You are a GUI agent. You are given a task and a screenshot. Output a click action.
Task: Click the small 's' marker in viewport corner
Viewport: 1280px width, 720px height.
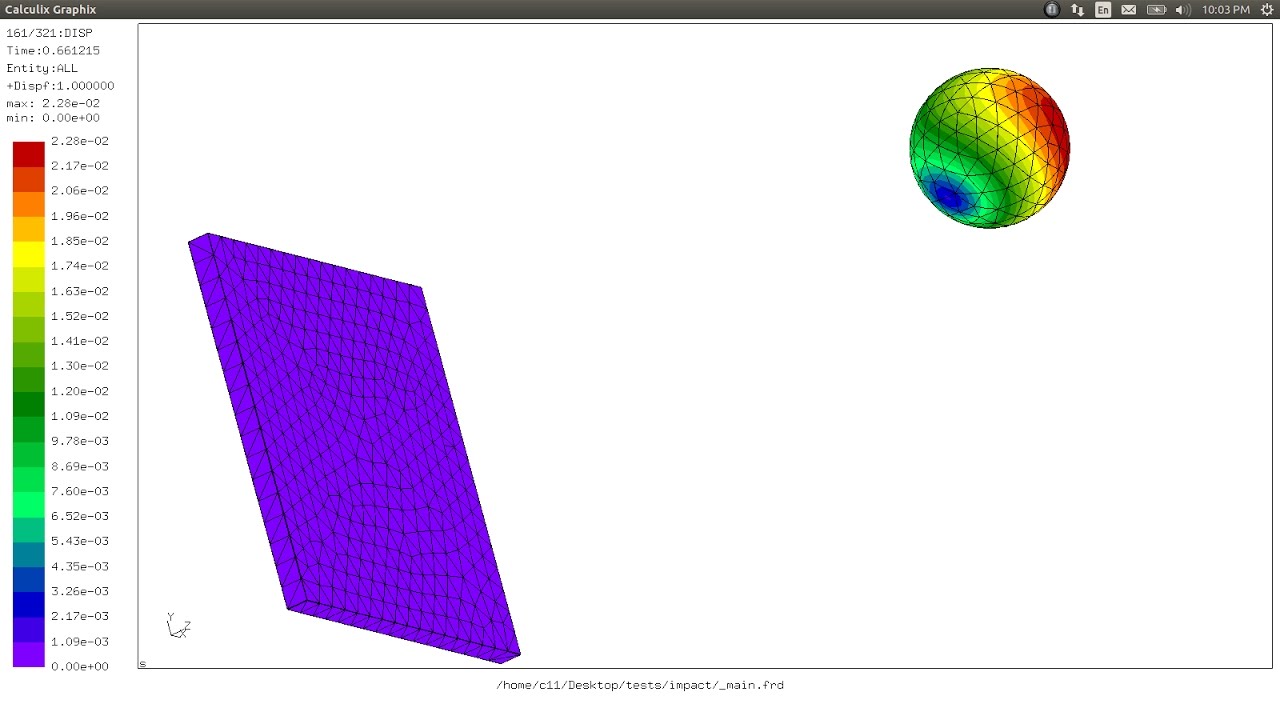pos(142,664)
